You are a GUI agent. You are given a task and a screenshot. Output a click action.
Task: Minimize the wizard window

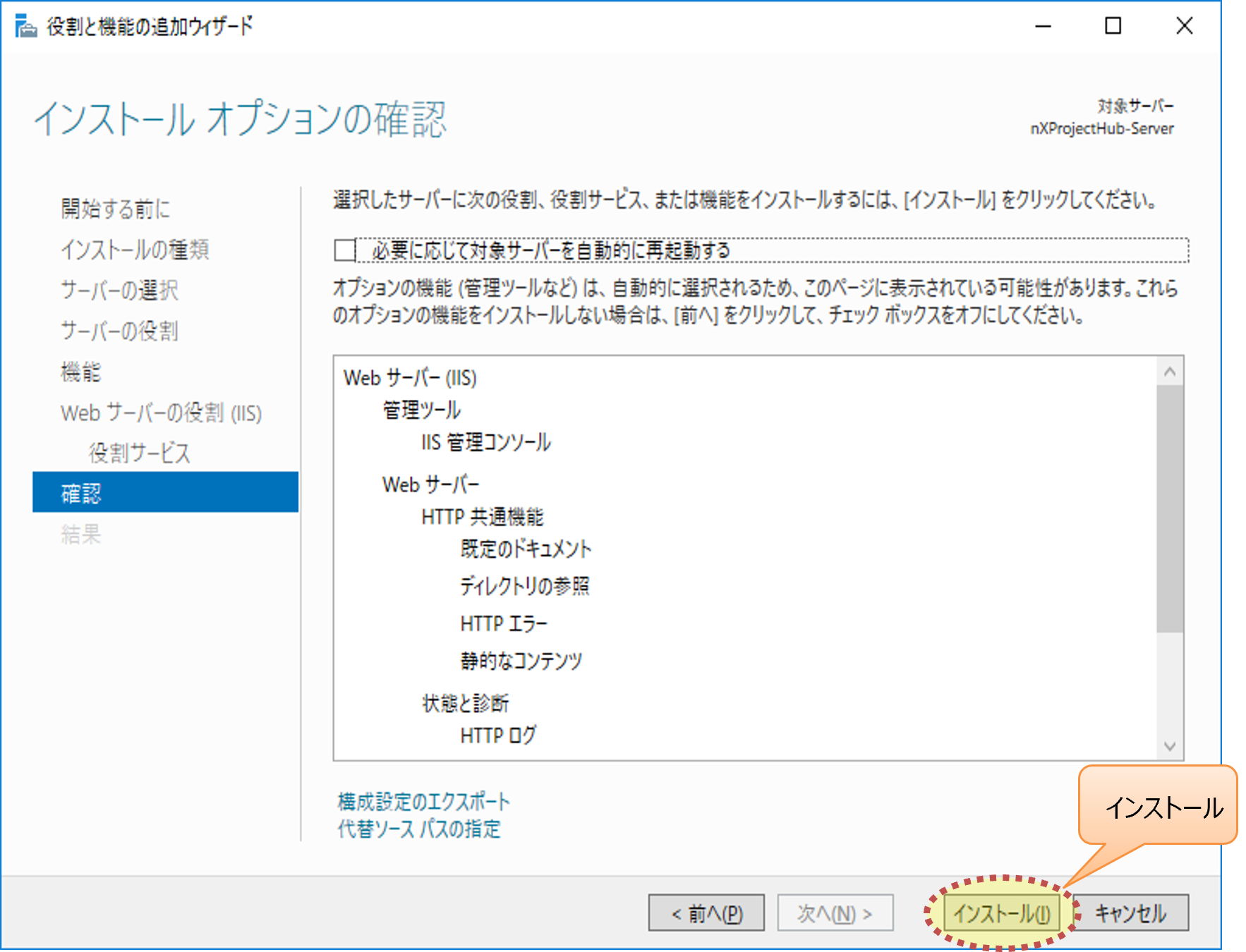[x=1043, y=27]
